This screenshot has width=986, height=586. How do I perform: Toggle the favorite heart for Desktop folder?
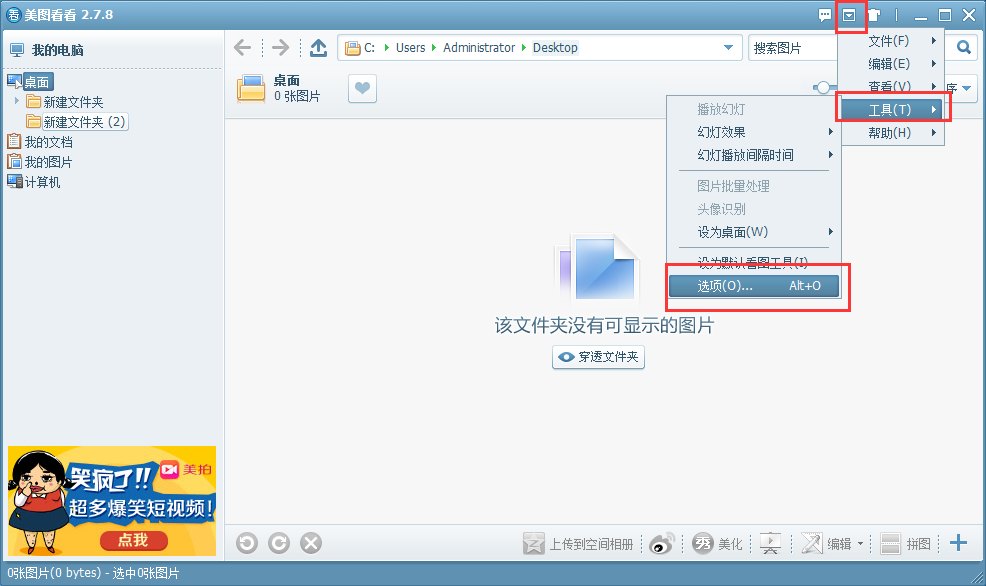[362, 88]
